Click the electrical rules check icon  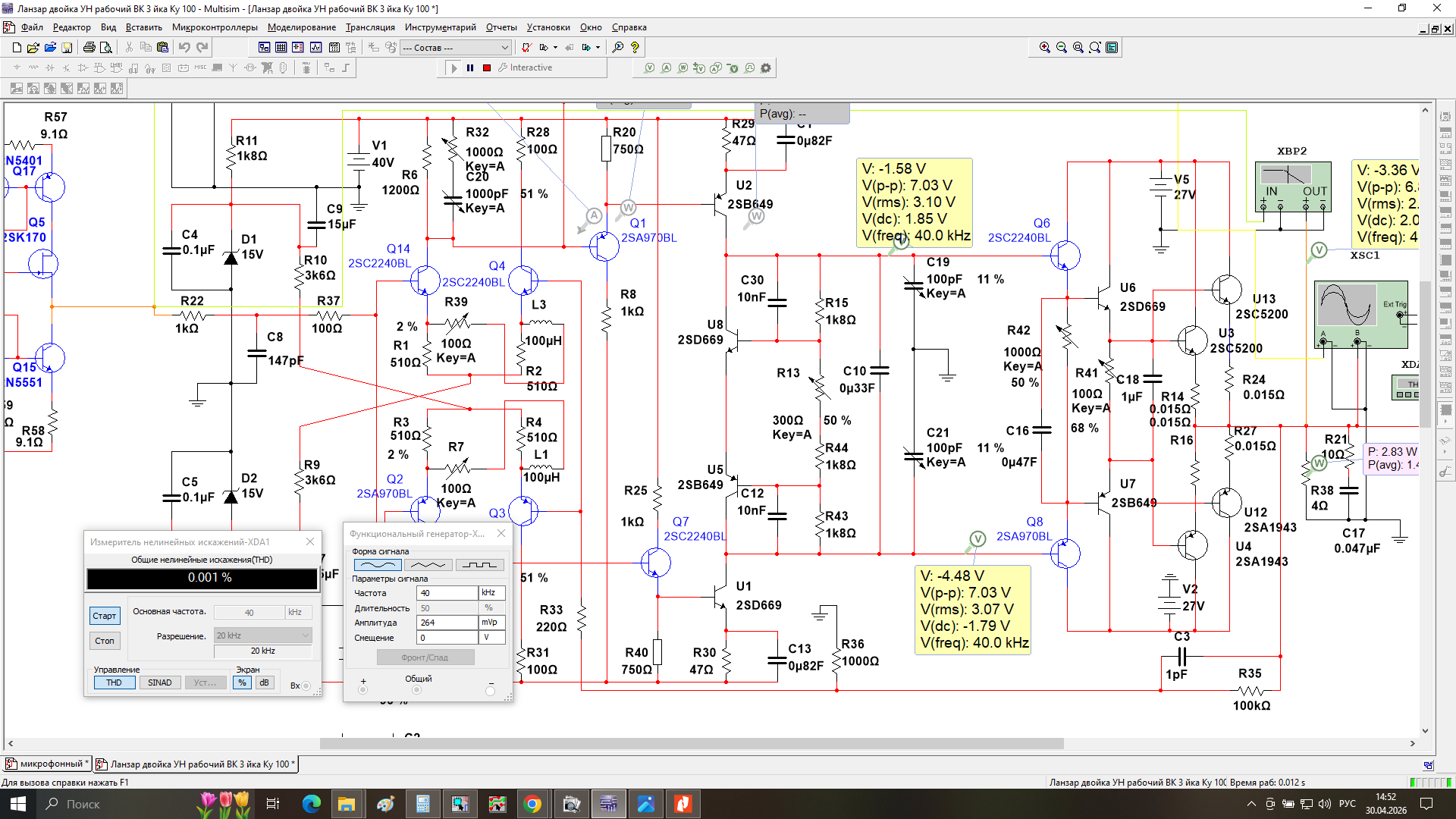pos(526,47)
